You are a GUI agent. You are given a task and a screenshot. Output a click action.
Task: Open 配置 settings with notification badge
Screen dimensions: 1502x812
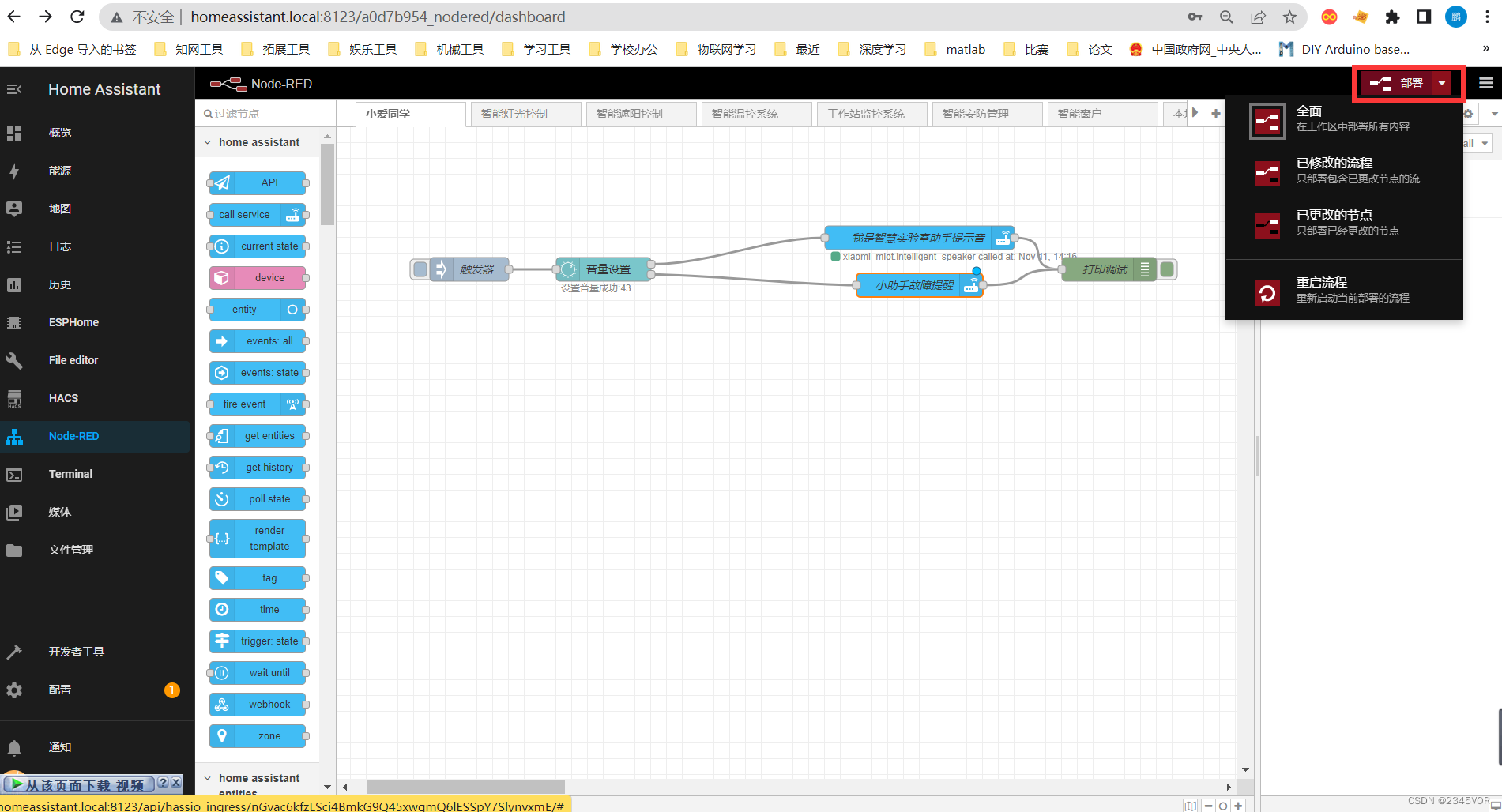(95, 690)
